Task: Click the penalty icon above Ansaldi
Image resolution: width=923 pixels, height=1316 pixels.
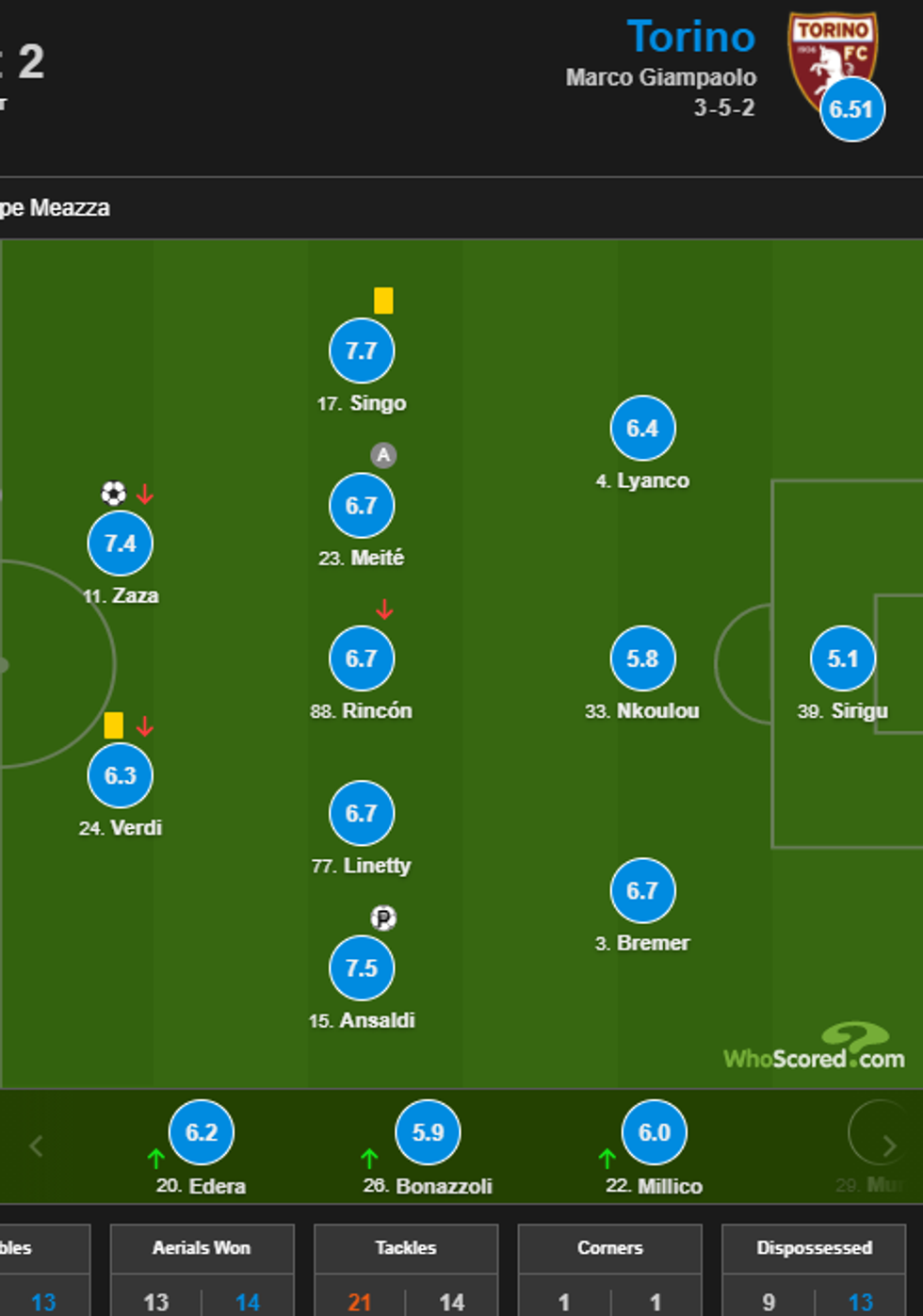Action: (383, 918)
